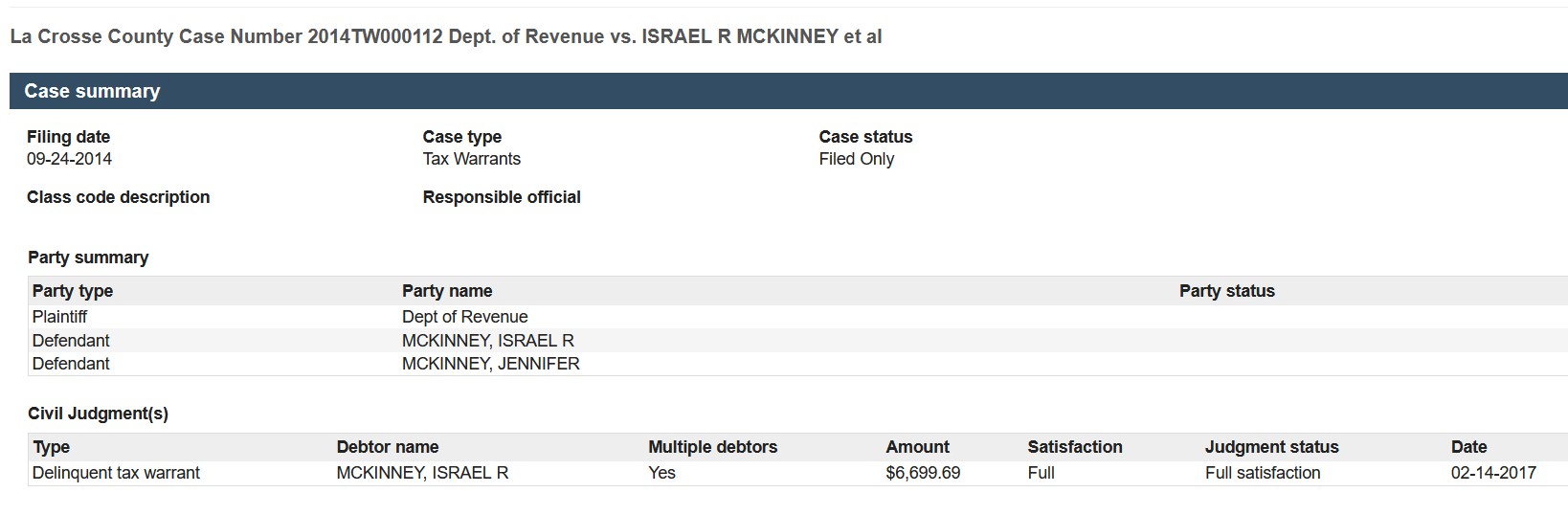Click the Debtor name column header

(x=388, y=447)
